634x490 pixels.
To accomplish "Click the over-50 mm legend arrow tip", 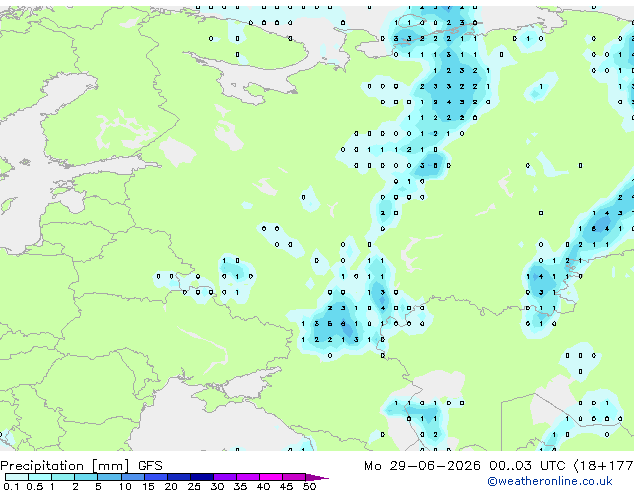I will coord(317,477).
